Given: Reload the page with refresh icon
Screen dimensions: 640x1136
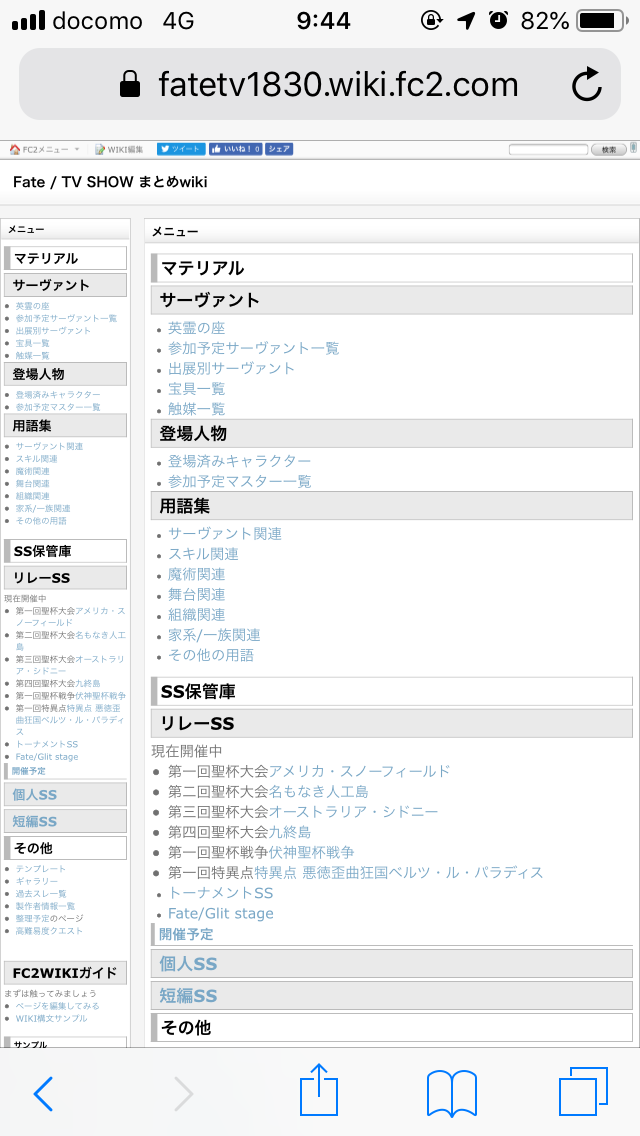Looking at the screenshot, I should coord(587,85).
